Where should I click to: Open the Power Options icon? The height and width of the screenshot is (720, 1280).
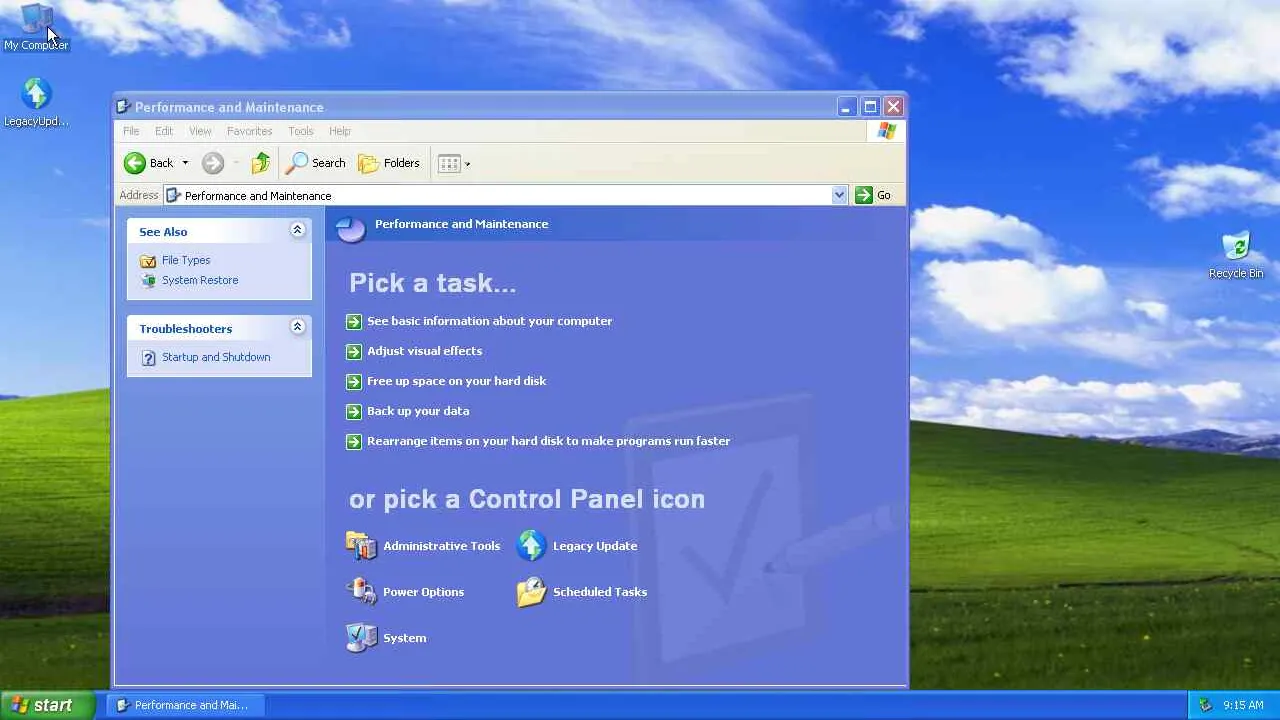click(361, 592)
